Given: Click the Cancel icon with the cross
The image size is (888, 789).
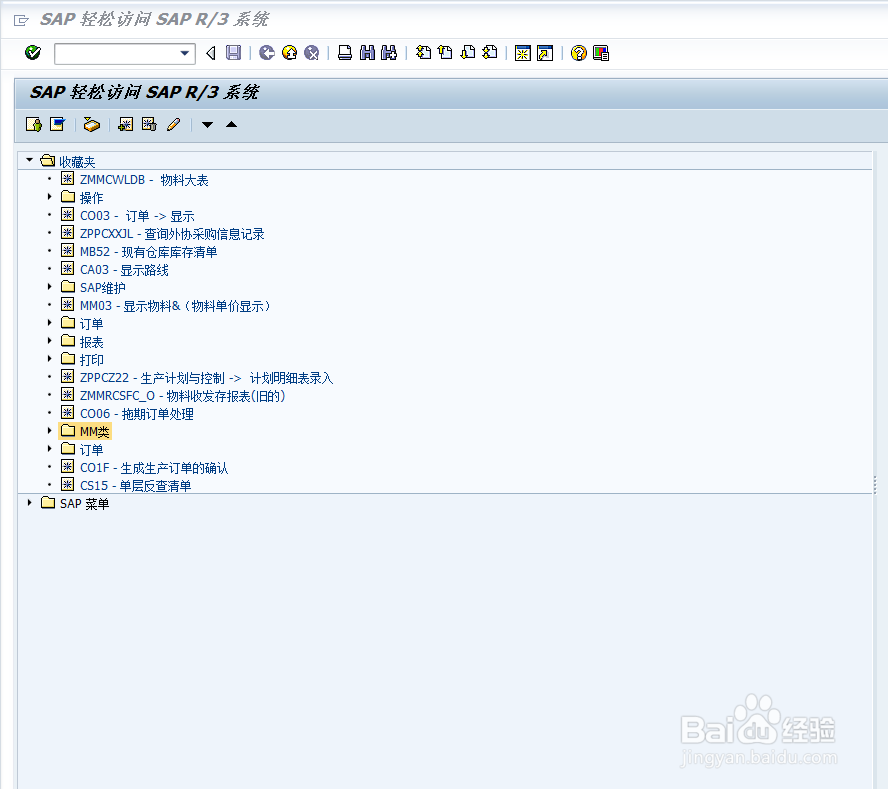Looking at the screenshot, I should point(311,53).
